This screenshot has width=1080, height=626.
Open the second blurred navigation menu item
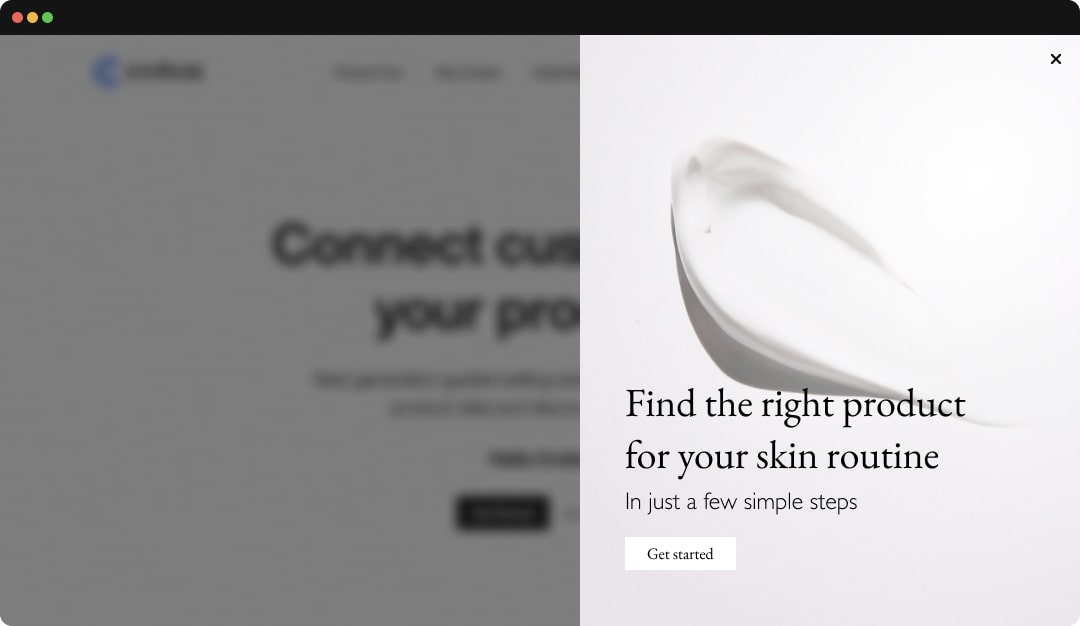point(468,72)
